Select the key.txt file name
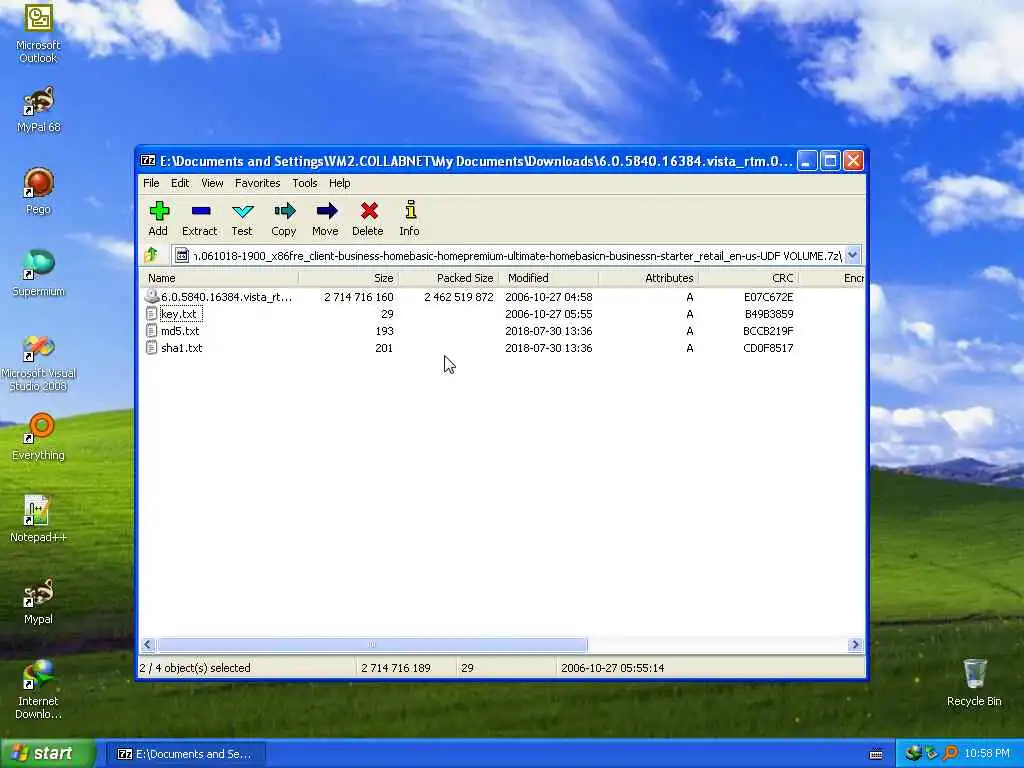The width and height of the screenshot is (1024, 768). click(179, 314)
